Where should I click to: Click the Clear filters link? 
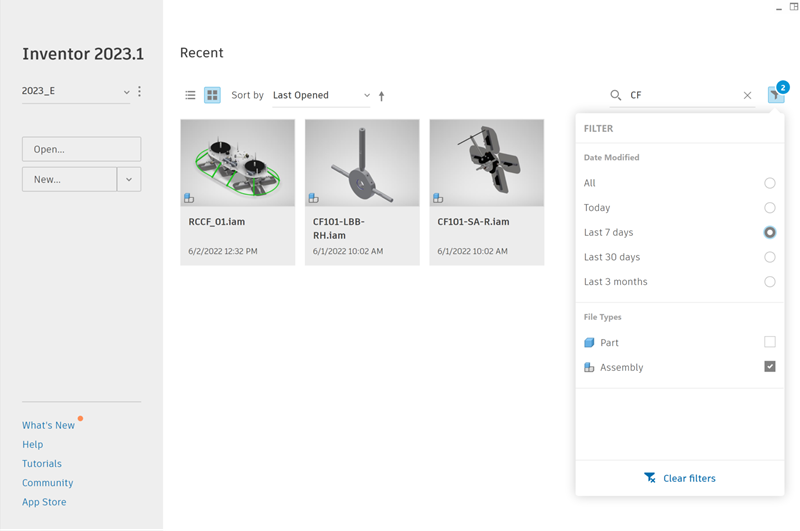(680, 478)
